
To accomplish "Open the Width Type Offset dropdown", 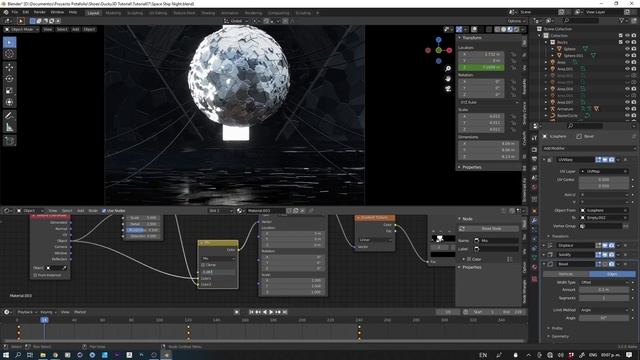I will (x=604, y=282).
